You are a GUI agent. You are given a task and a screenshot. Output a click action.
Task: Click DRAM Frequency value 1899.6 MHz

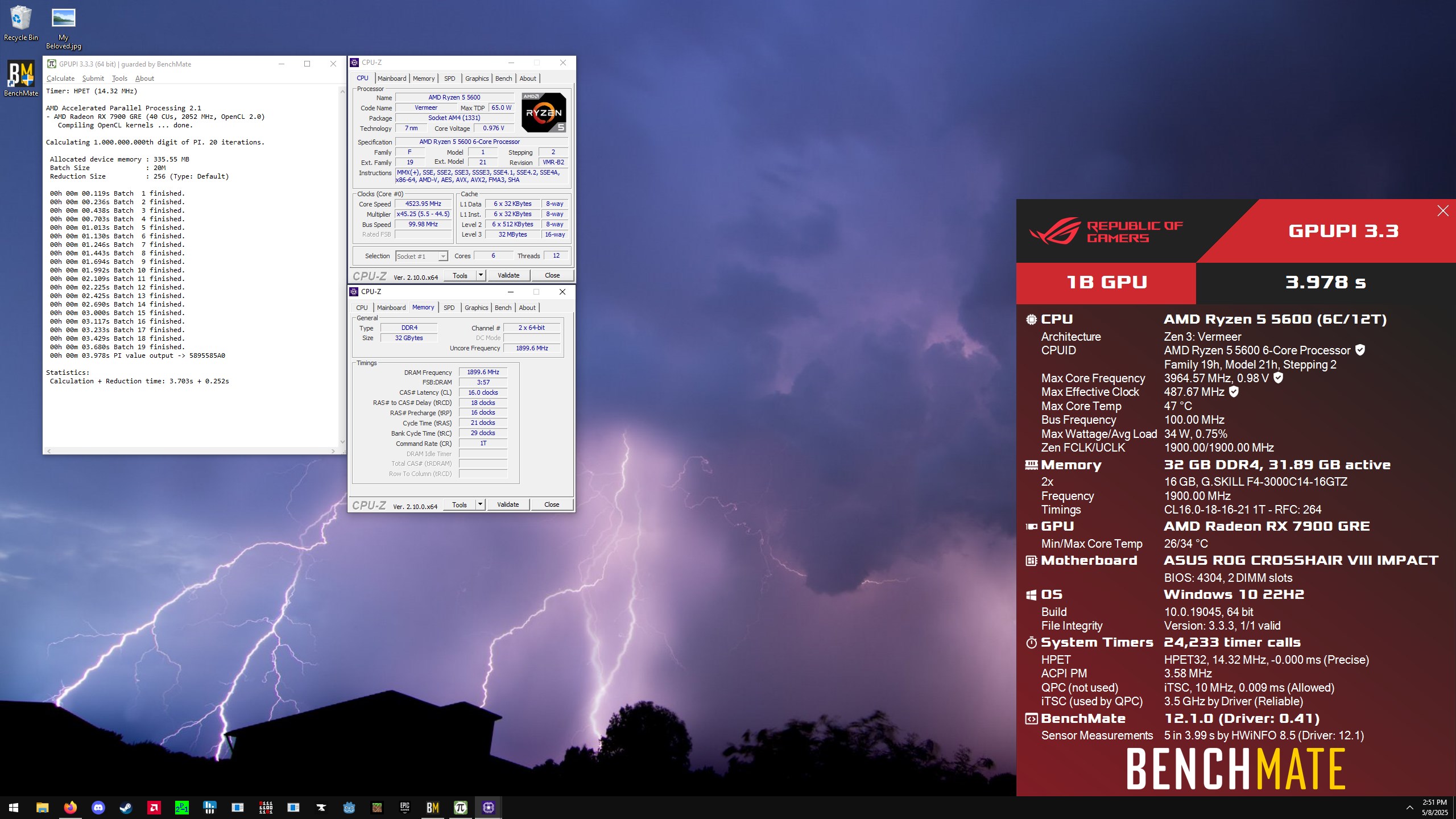[x=483, y=372]
